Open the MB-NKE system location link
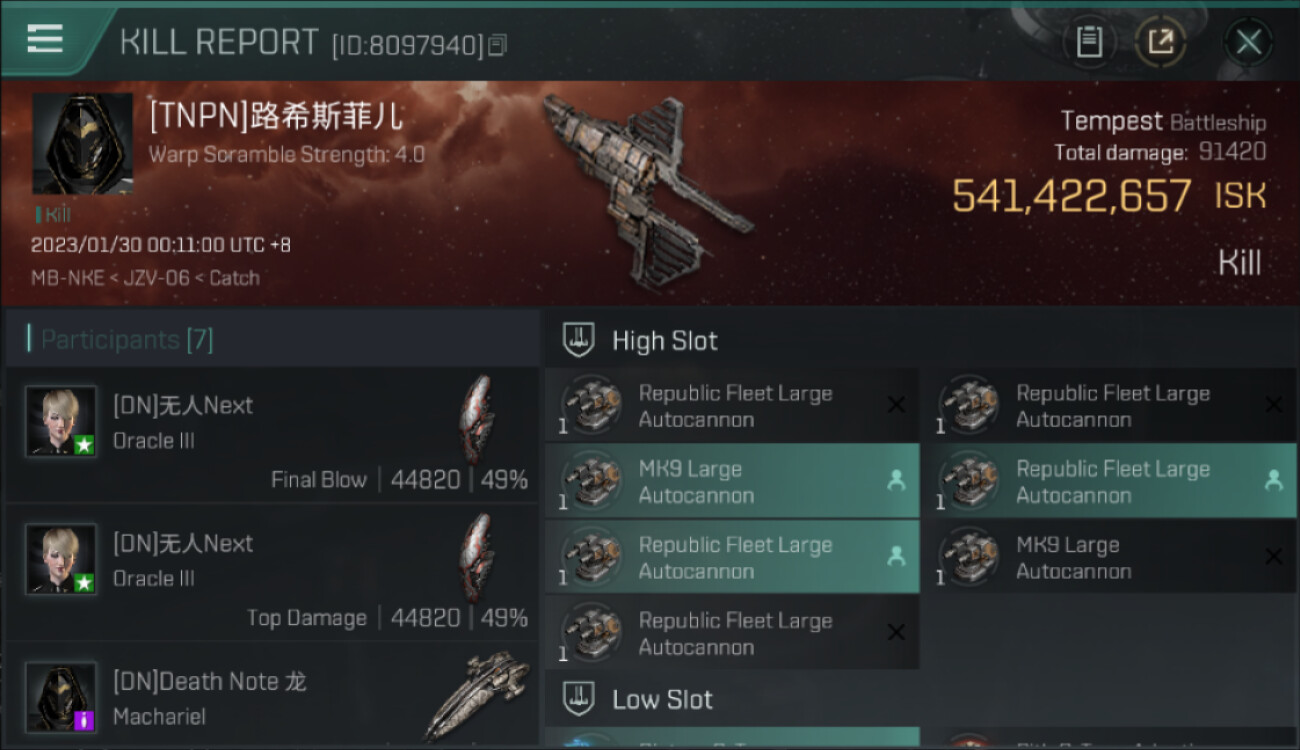1300x750 pixels. (x=67, y=278)
